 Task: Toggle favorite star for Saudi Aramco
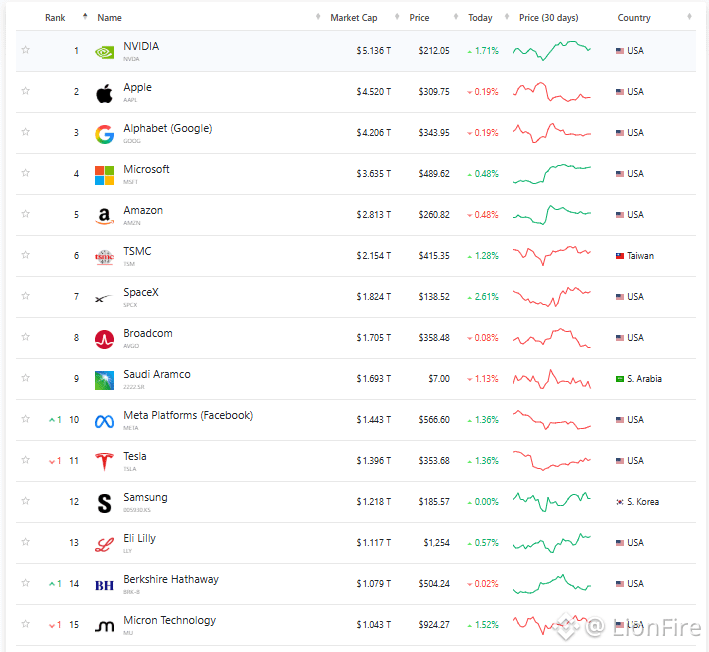click(x=26, y=378)
